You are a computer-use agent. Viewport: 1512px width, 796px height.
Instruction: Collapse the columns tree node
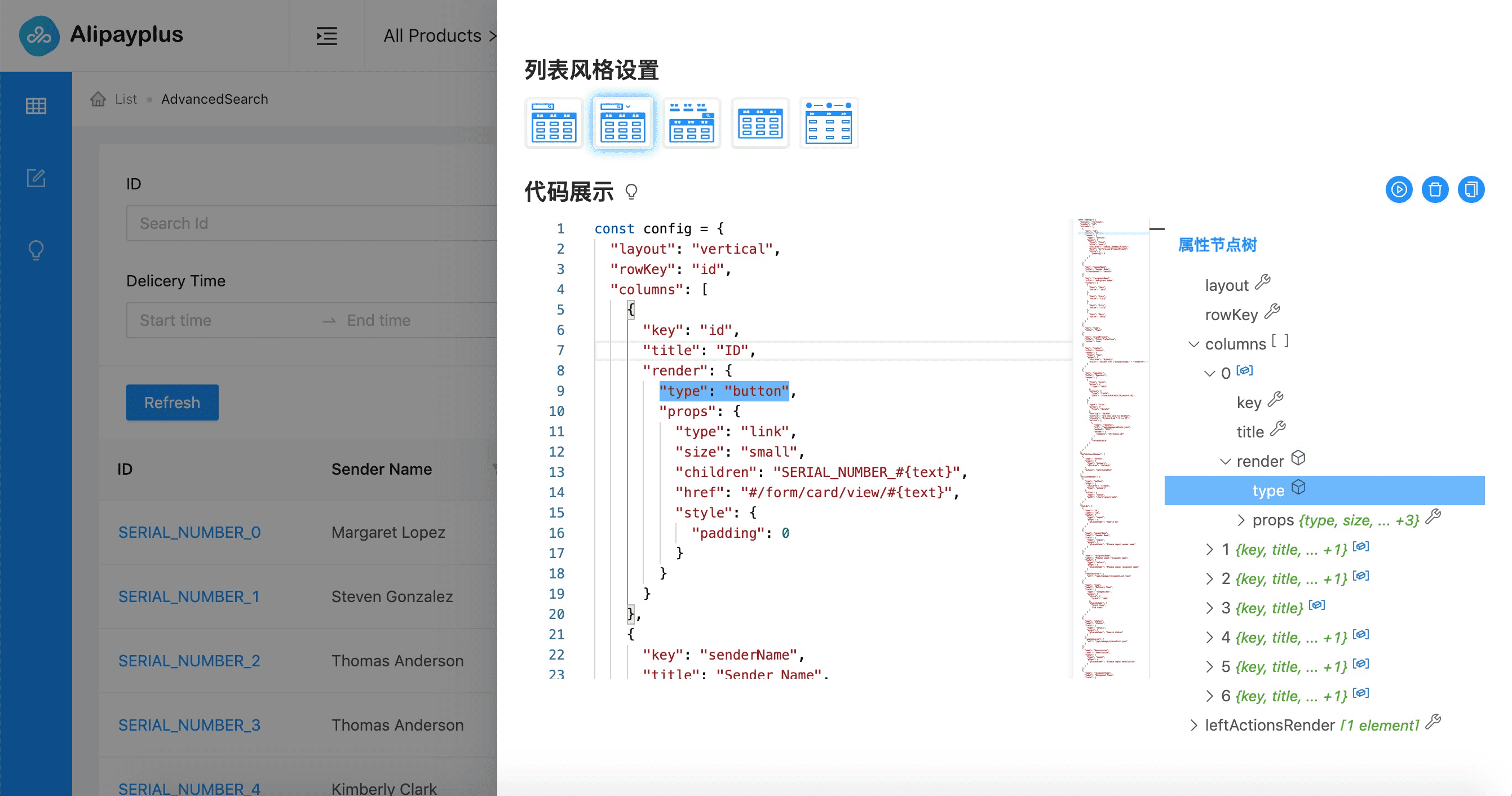point(1193,344)
